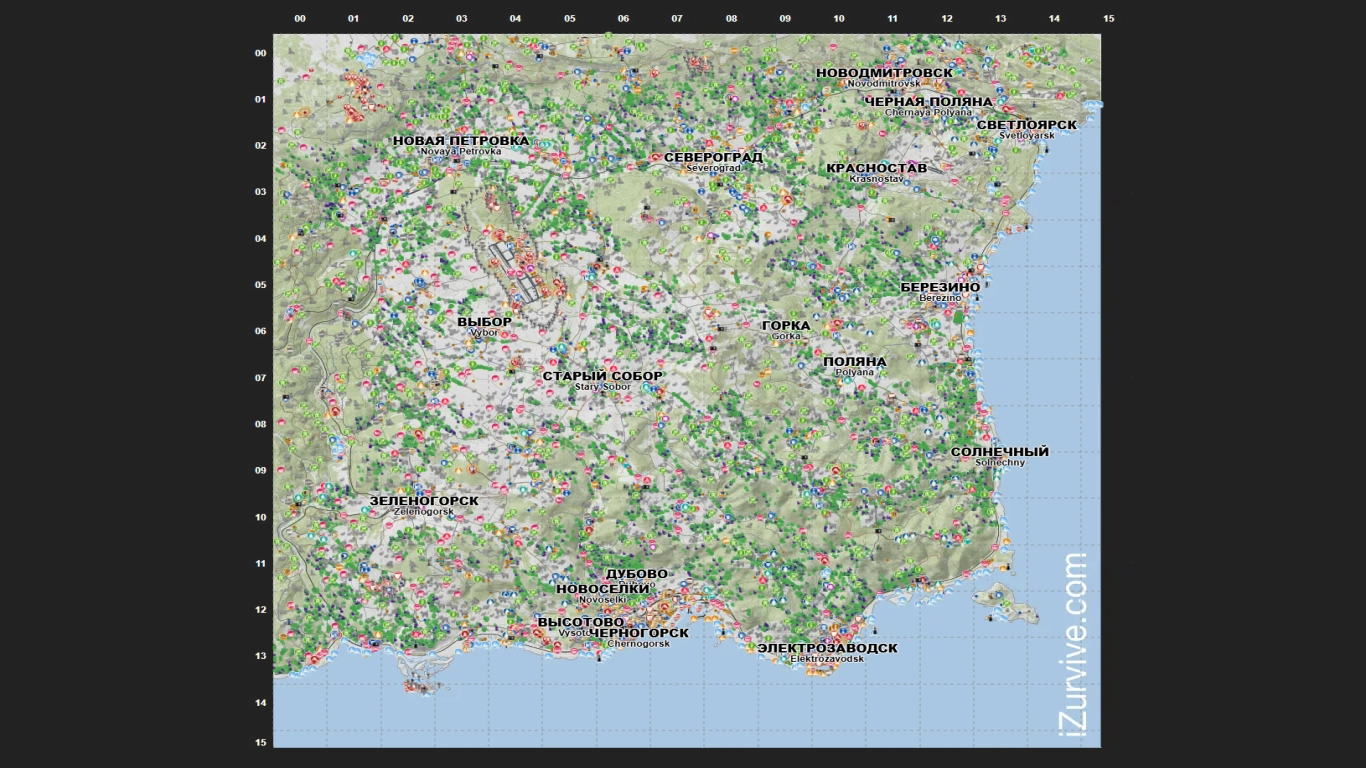Click the Latin 'Svetloyarsk' subtitle
This screenshot has height=768, width=1366.
coord(1027,135)
